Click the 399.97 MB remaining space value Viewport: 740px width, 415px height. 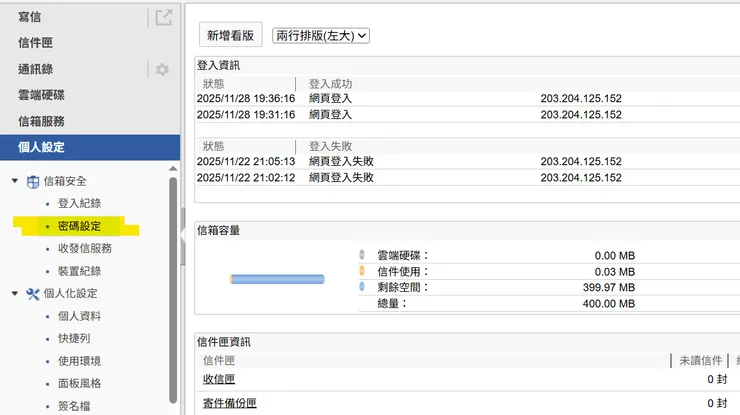[609, 288]
